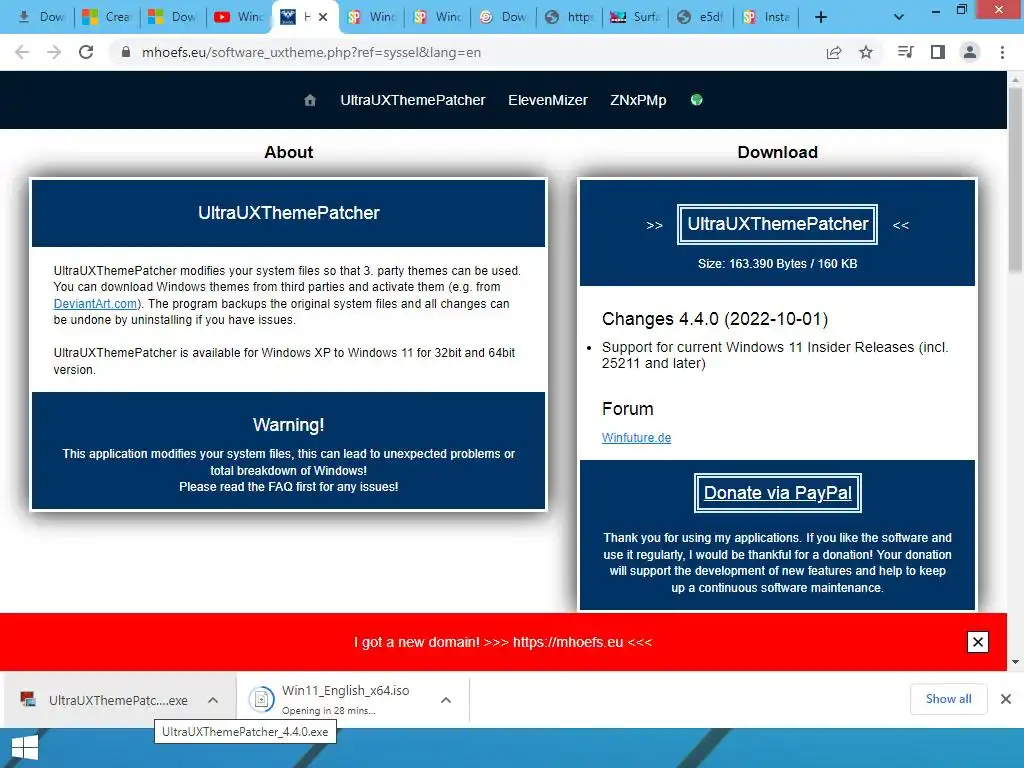Click the Size 163.390 Bytes text
1024x768 pixels.
(x=777, y=264)
